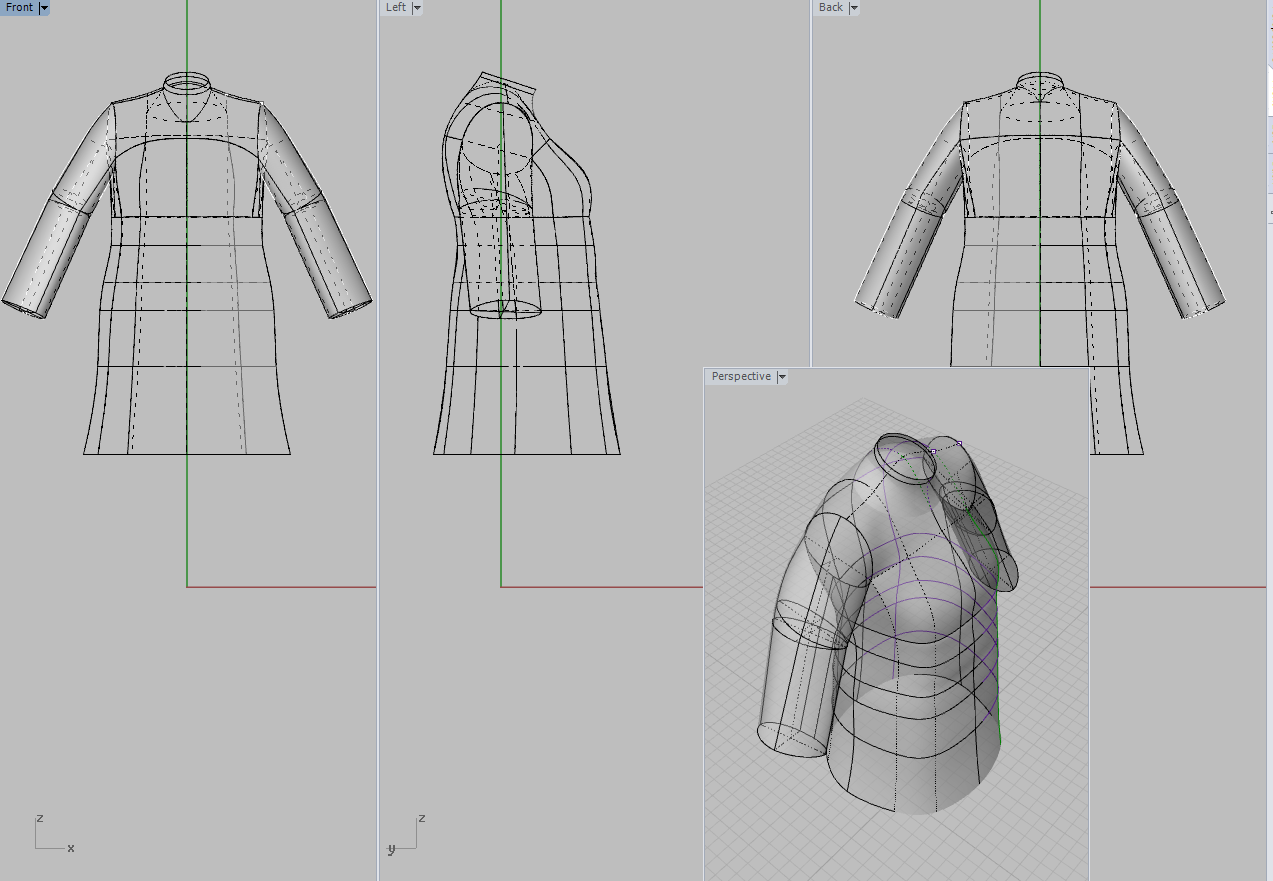The height and width of the screenshot is (881, 1273).
Task: Click the lower sleeve cuff in Perspective view
Action: click(790, 738)
